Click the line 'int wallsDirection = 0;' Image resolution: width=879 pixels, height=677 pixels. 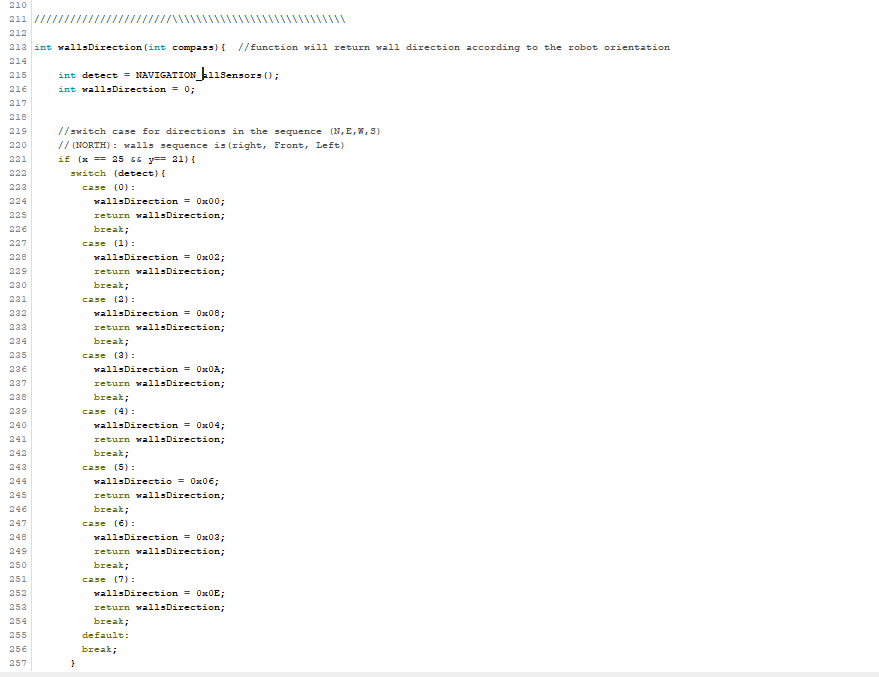pos(127,90)
